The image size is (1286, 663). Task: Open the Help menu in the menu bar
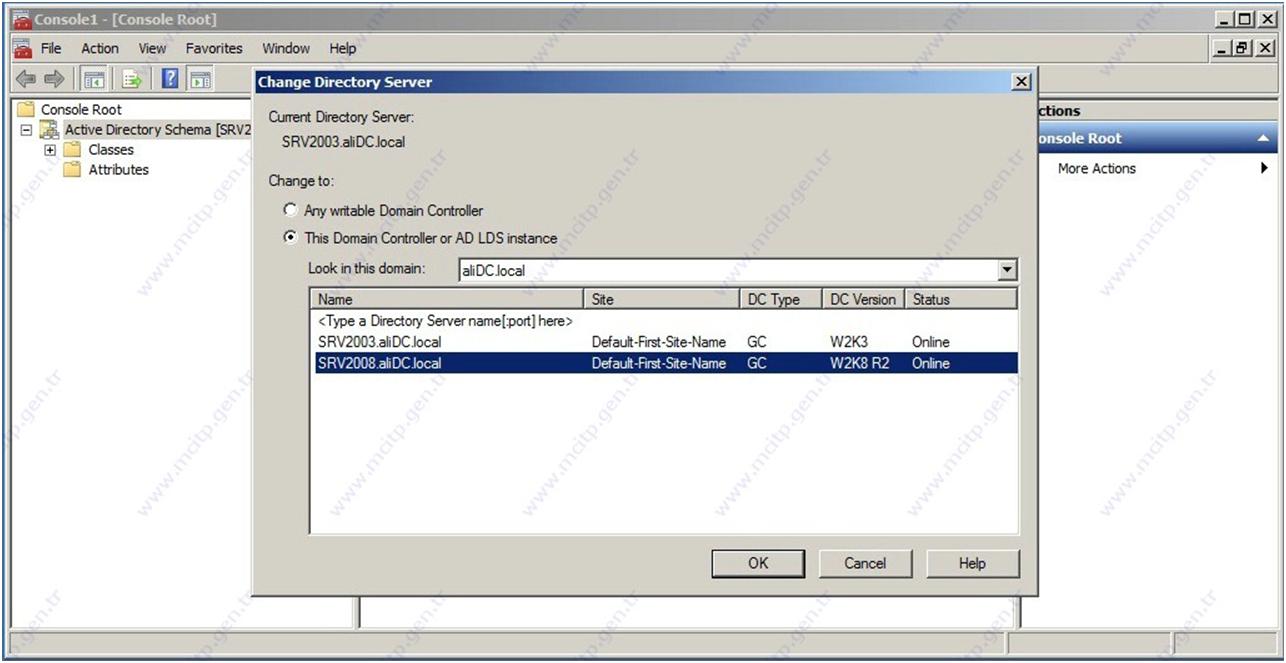coord(343,48)
